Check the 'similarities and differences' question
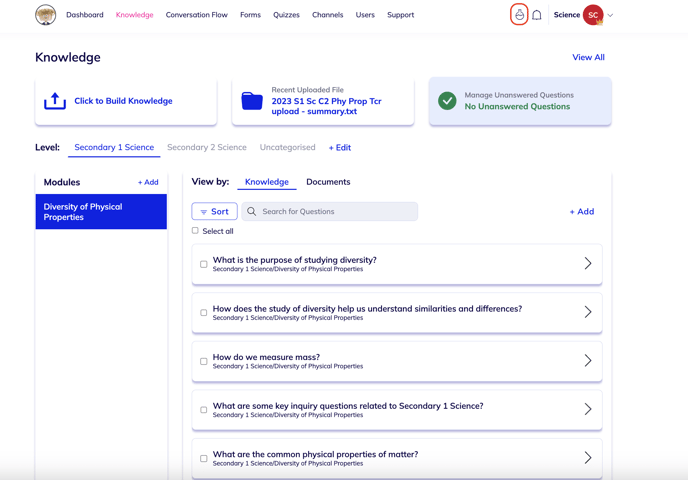The height and width of the screenshot is (480, 688). [204, 313]
